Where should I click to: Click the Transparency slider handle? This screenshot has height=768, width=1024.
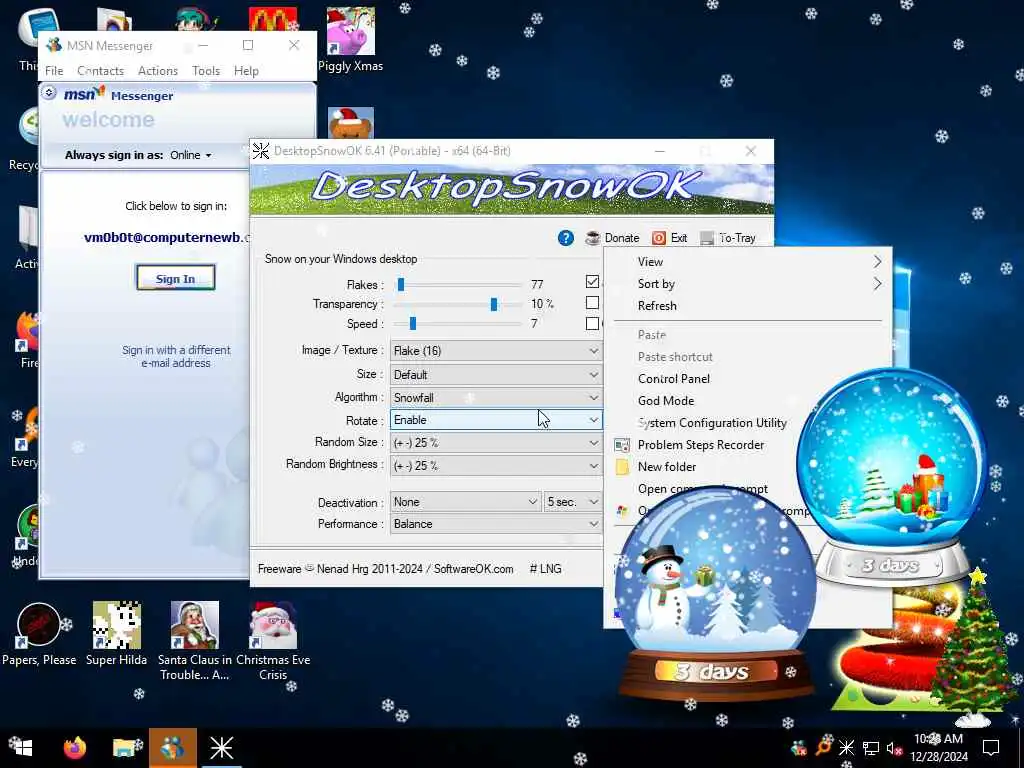494,304
